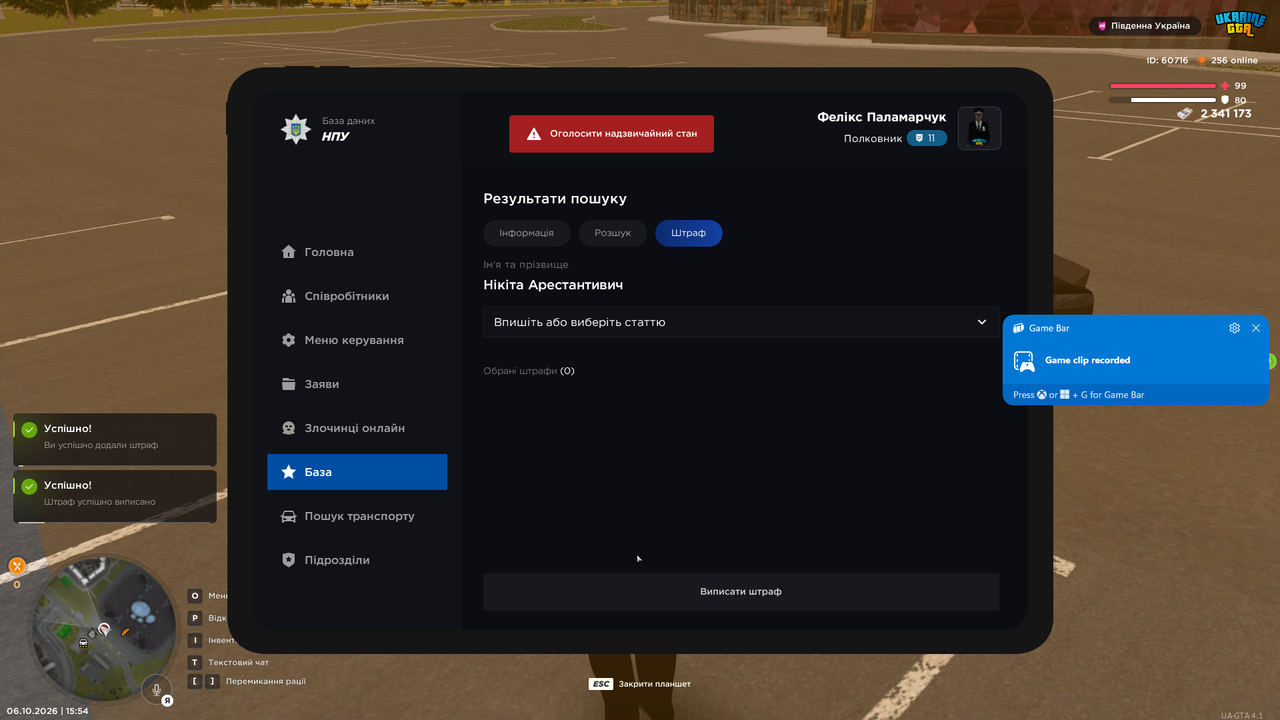
Task: Click the Південна Україна server badge
Action: tap(1144, 26)
